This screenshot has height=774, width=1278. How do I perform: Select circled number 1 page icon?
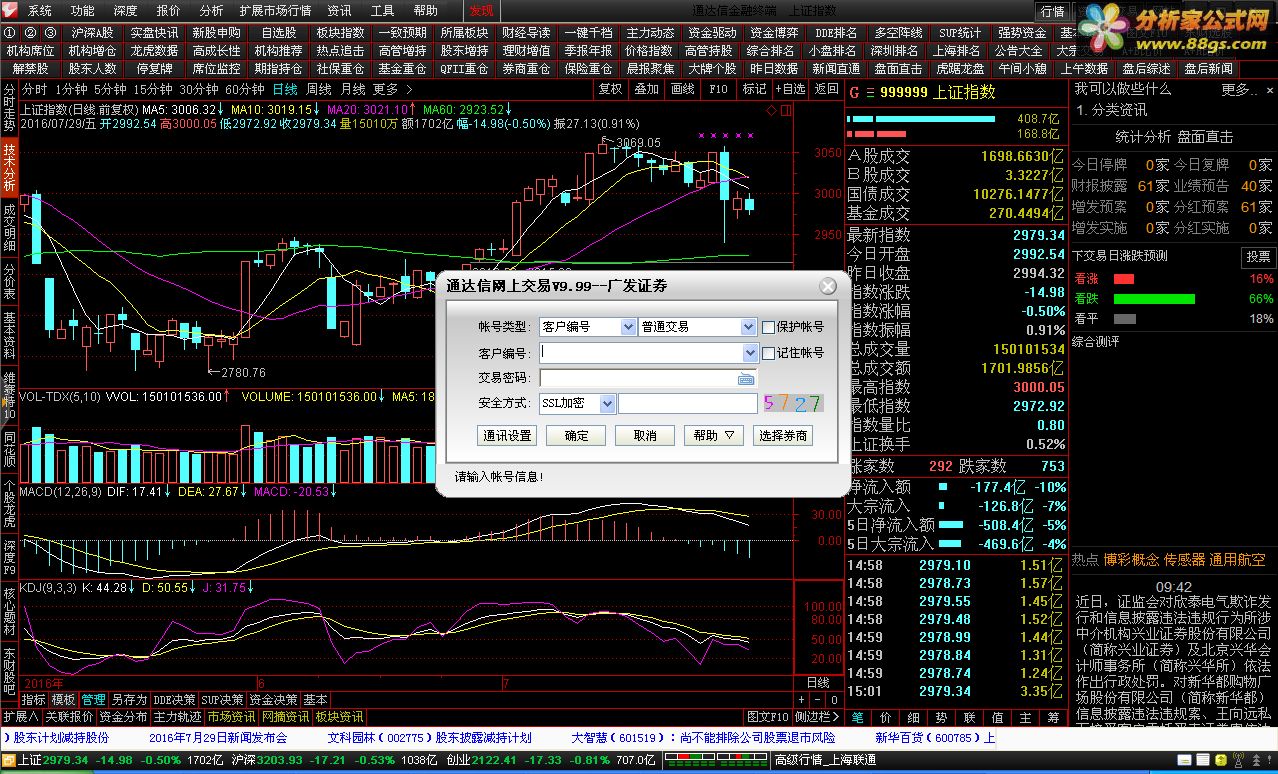coord(10,33)
